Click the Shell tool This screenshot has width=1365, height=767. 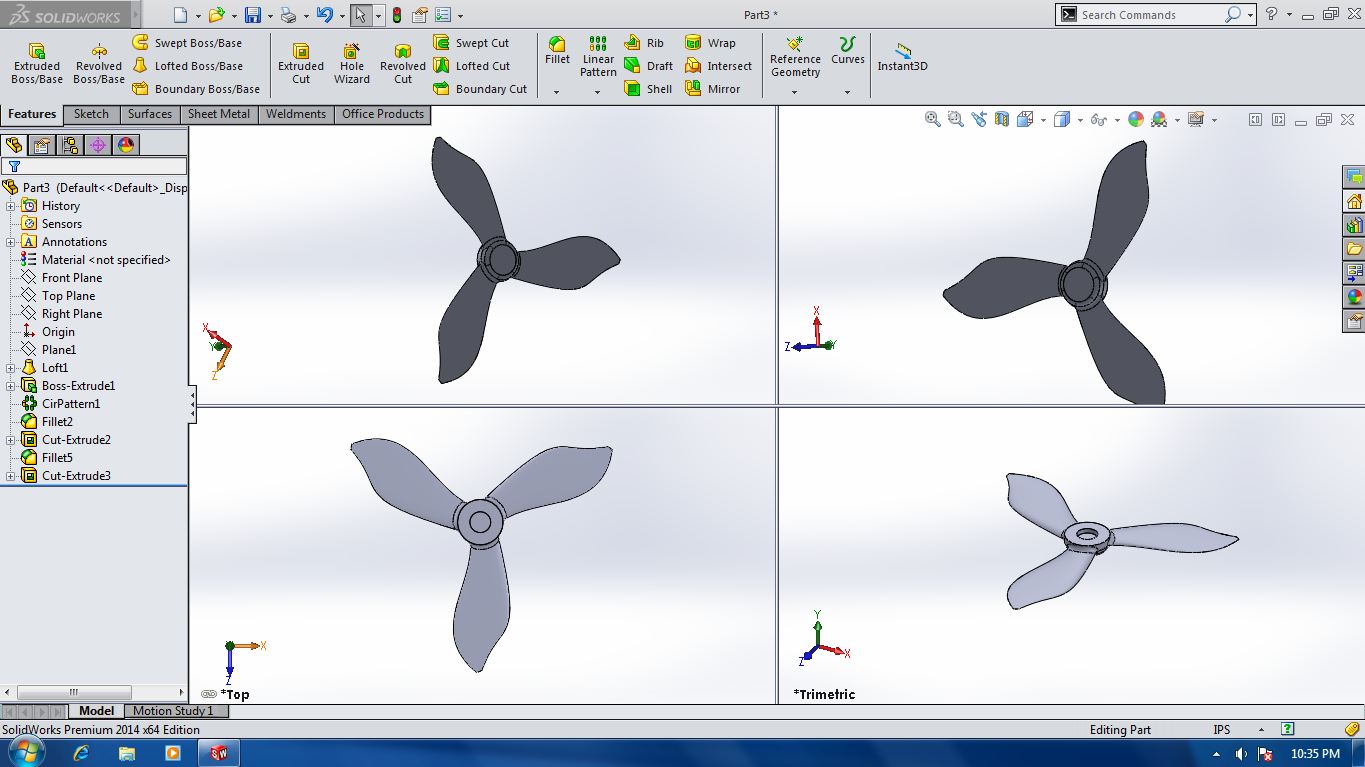pos(648,89)
